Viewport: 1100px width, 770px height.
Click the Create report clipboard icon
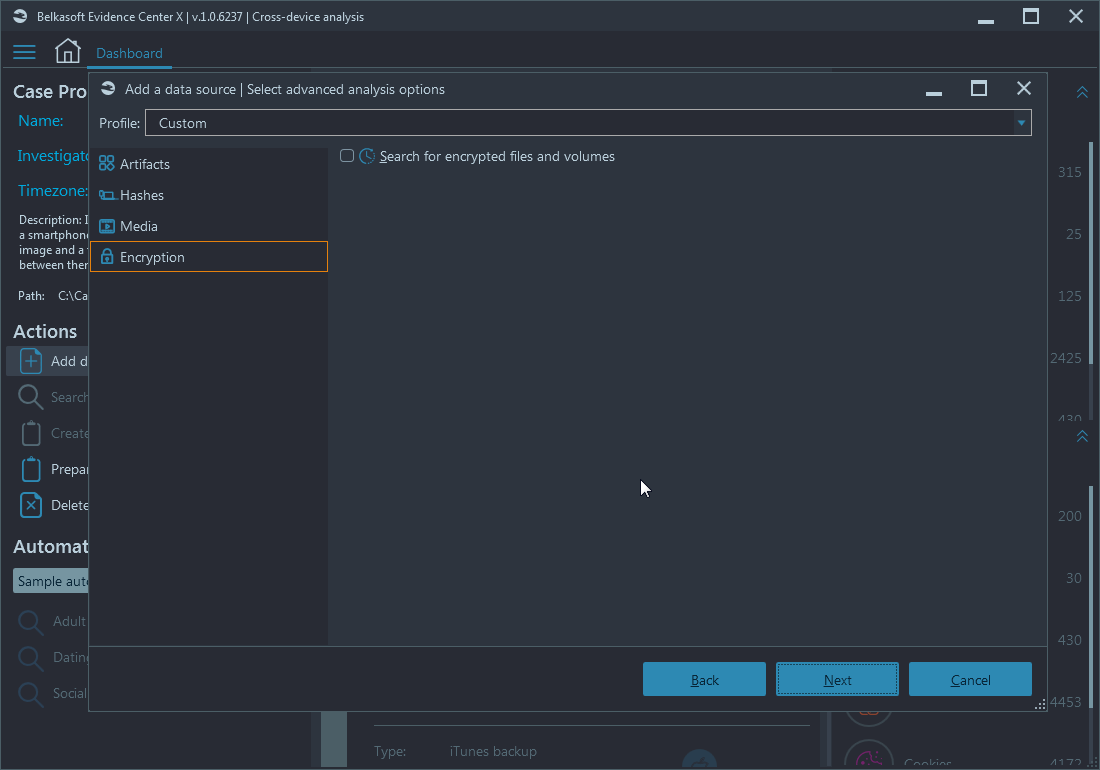pyautogui.click(x=31, y=433)
